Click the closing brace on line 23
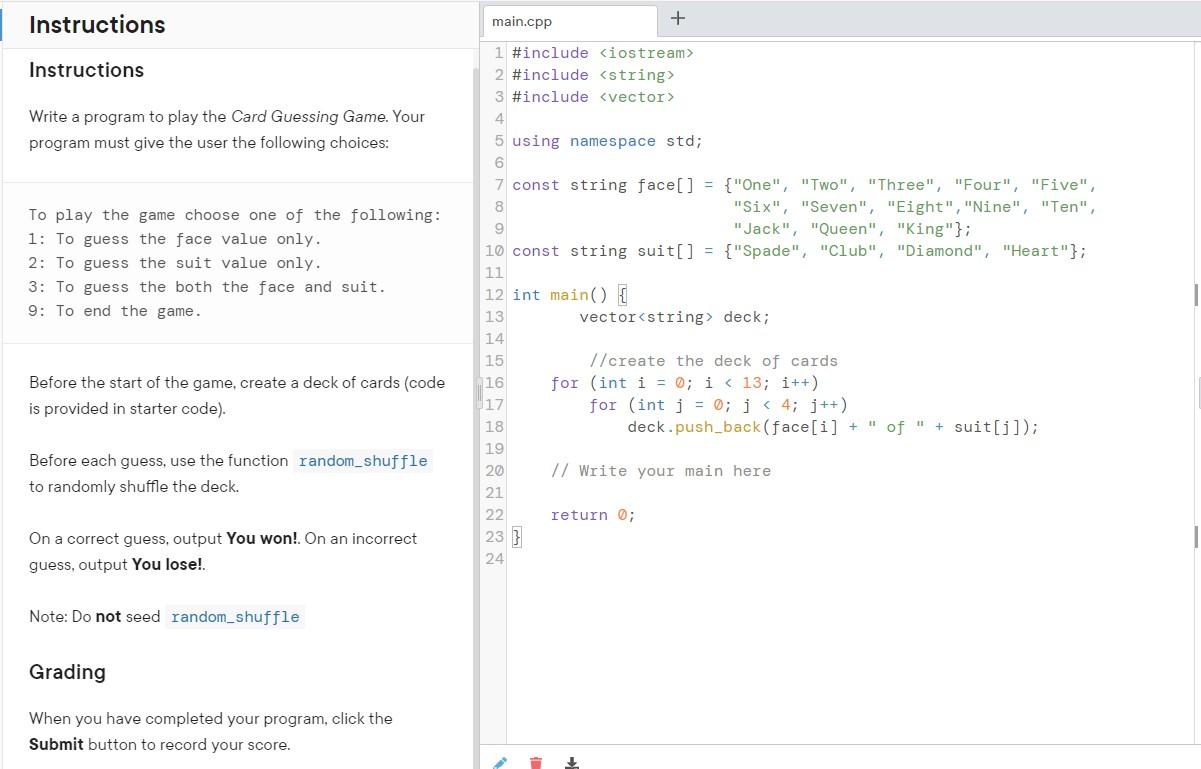The width and height of the screenshot is (1201, 769). coord(517,537)
